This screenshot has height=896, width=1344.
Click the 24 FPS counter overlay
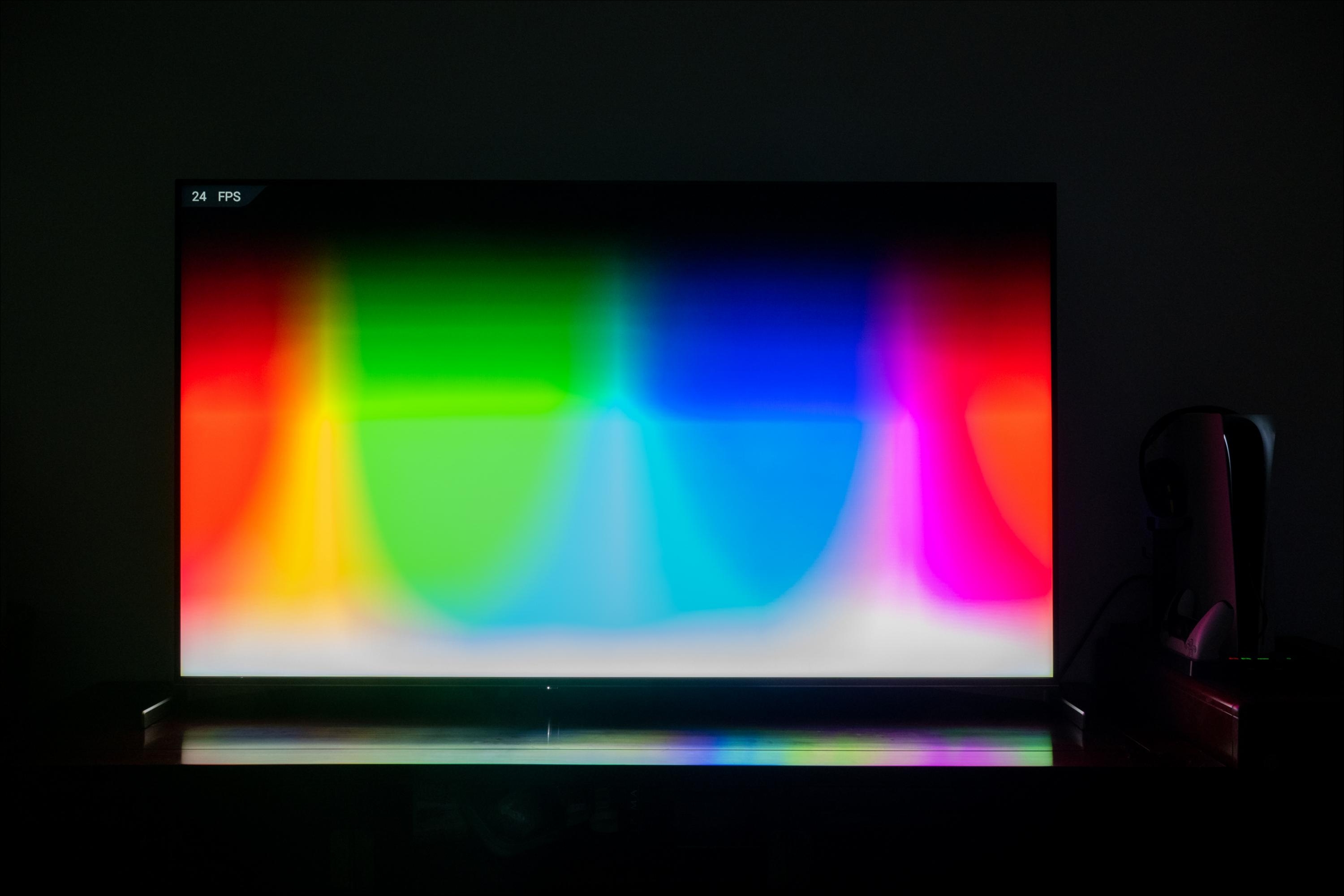217,197
